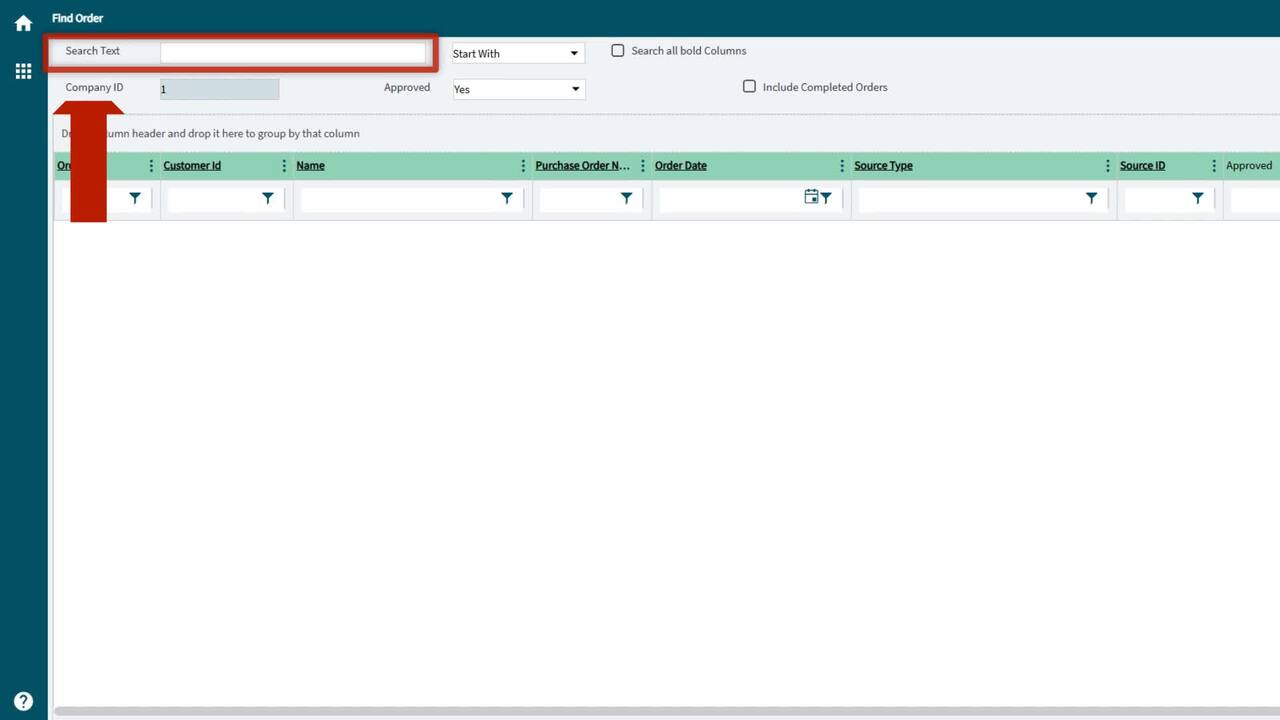Click into the Search Text field

tap(293, 52)
